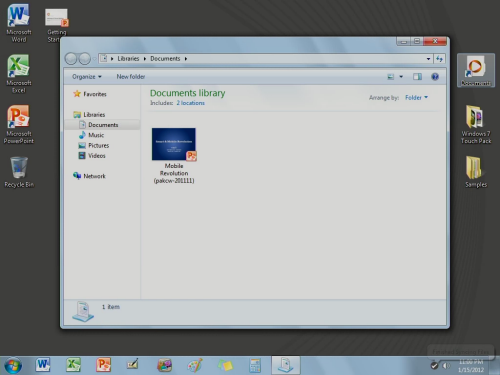Open the Windows Start menu
Viewport: 500px width, 375px height.
tap(13, 366)
